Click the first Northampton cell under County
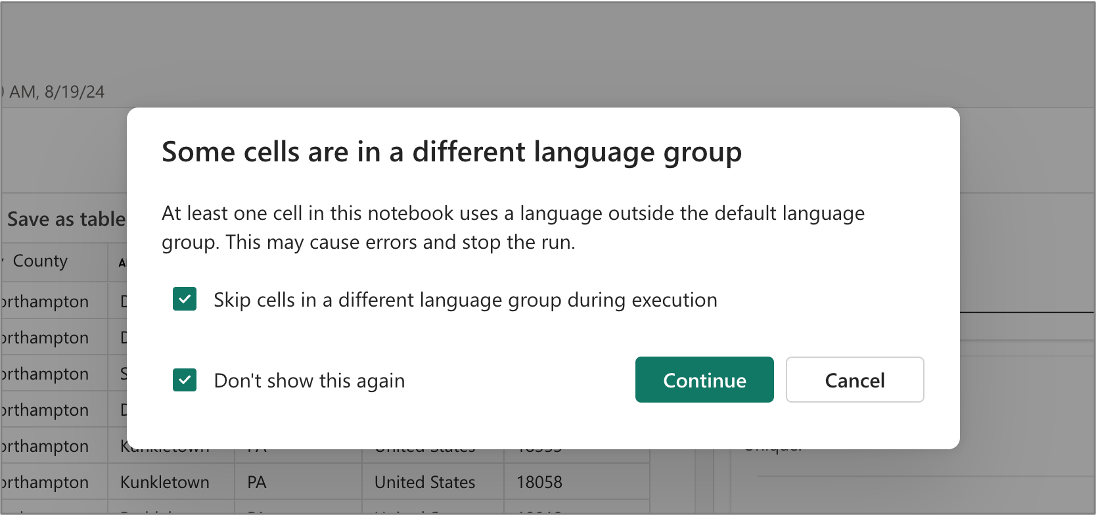This screenshot has width=1096, height=516. click(x=45, y=301)
